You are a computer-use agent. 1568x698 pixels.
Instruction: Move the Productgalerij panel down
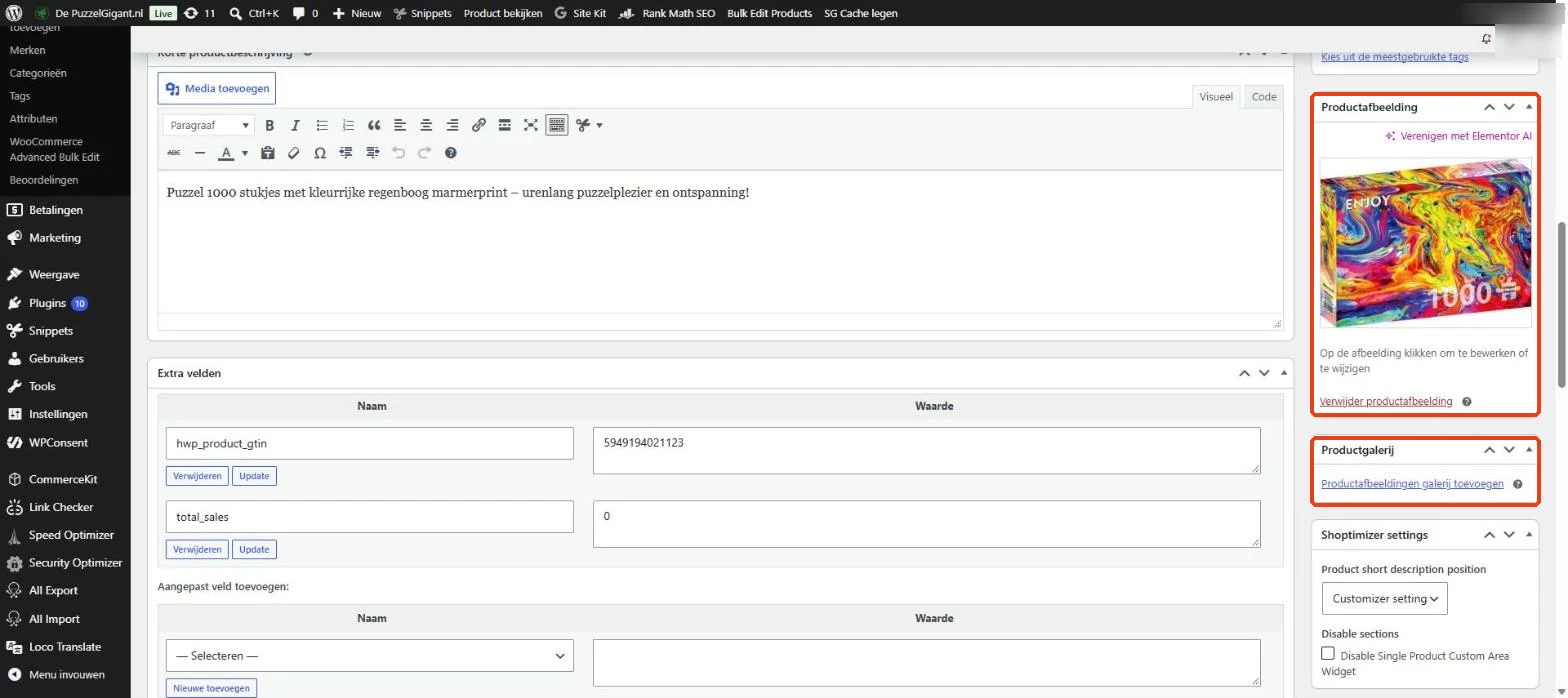point(1509,451)
